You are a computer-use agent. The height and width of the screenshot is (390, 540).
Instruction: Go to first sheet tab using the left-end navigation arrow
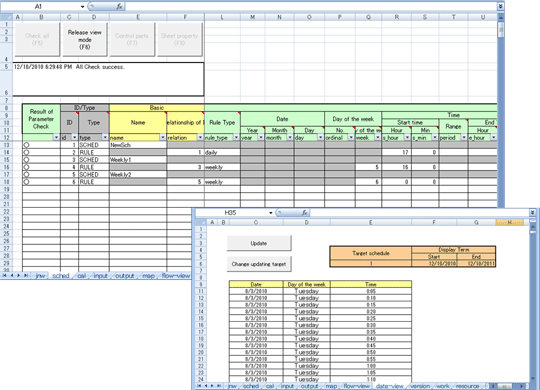(x=4, y=275)
